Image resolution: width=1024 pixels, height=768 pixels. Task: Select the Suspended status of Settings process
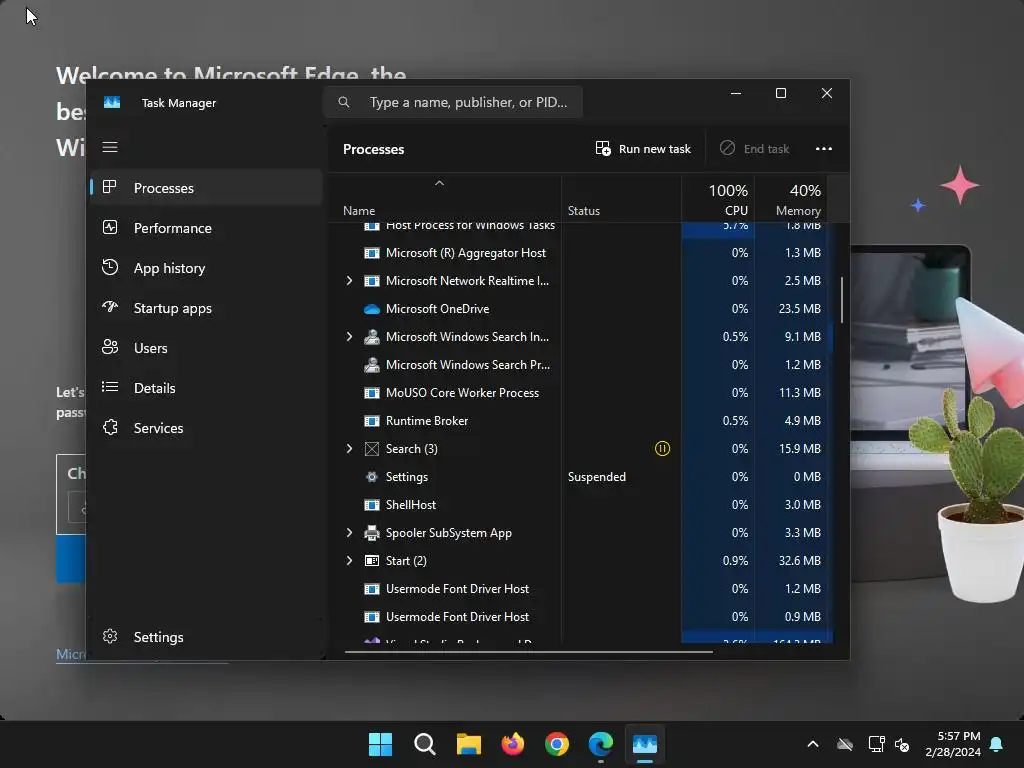(596, 477)
